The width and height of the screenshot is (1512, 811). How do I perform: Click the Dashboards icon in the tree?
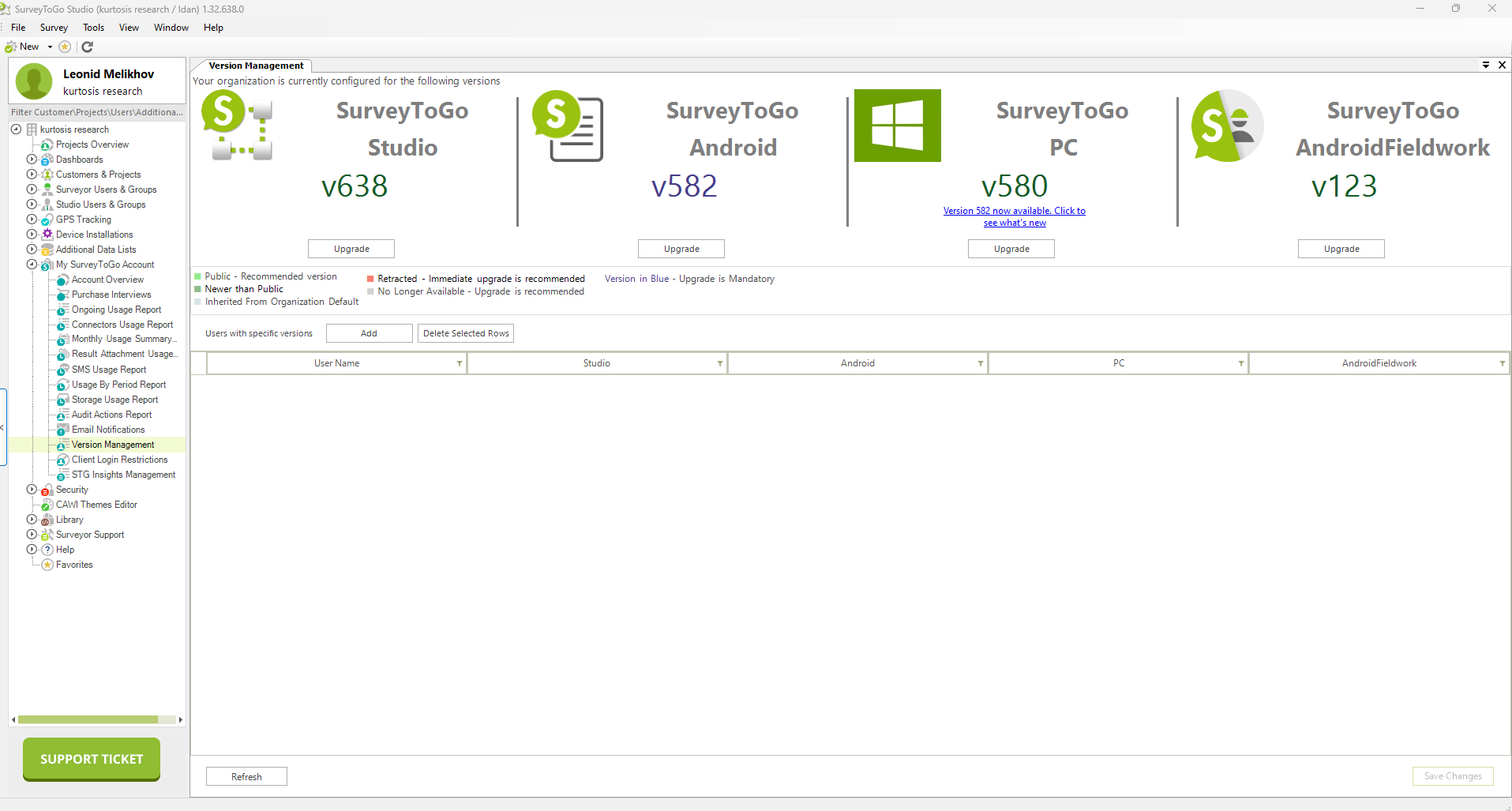pyautogui.click(x=47, y=160)
